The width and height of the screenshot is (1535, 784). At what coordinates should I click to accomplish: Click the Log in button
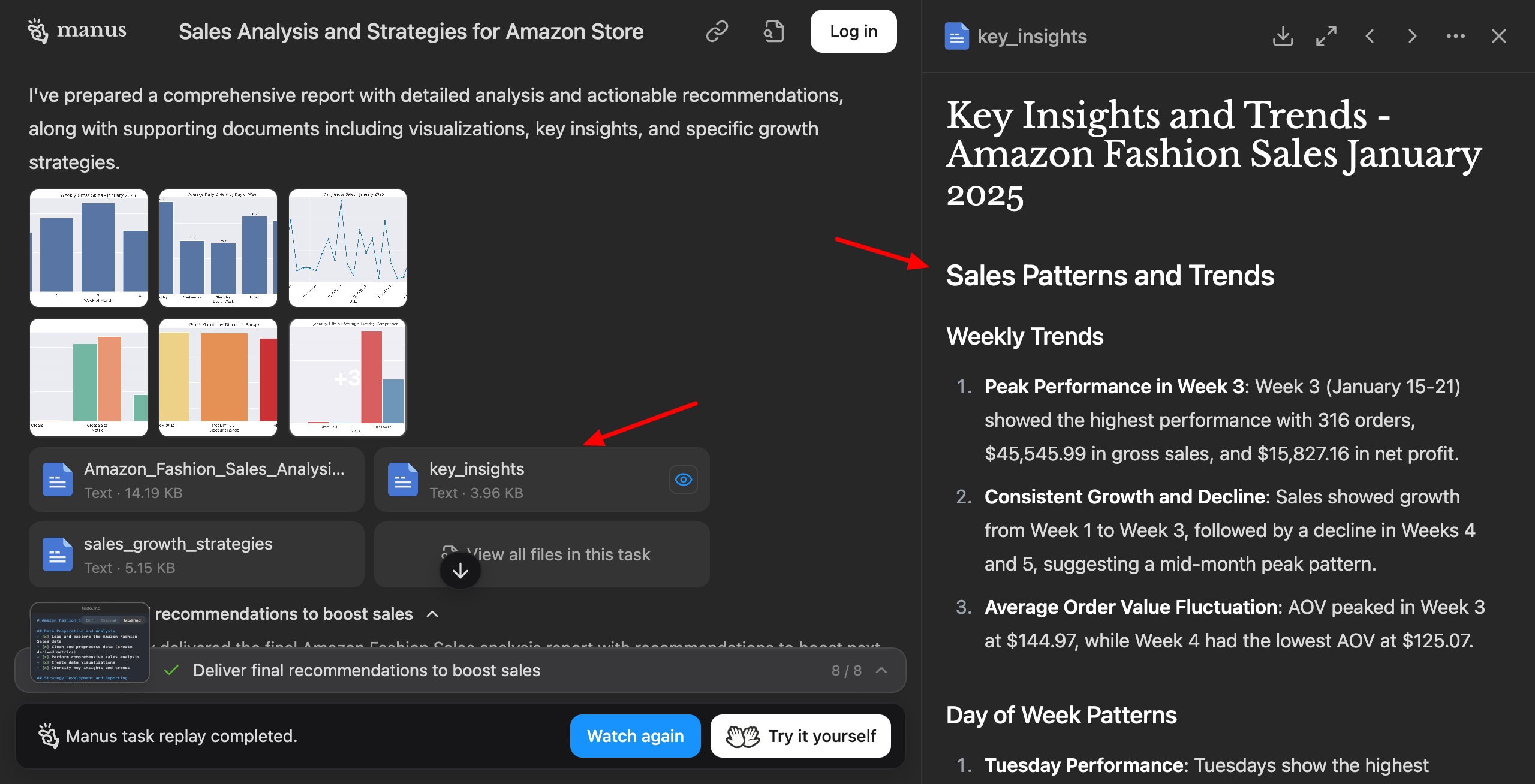853,31
